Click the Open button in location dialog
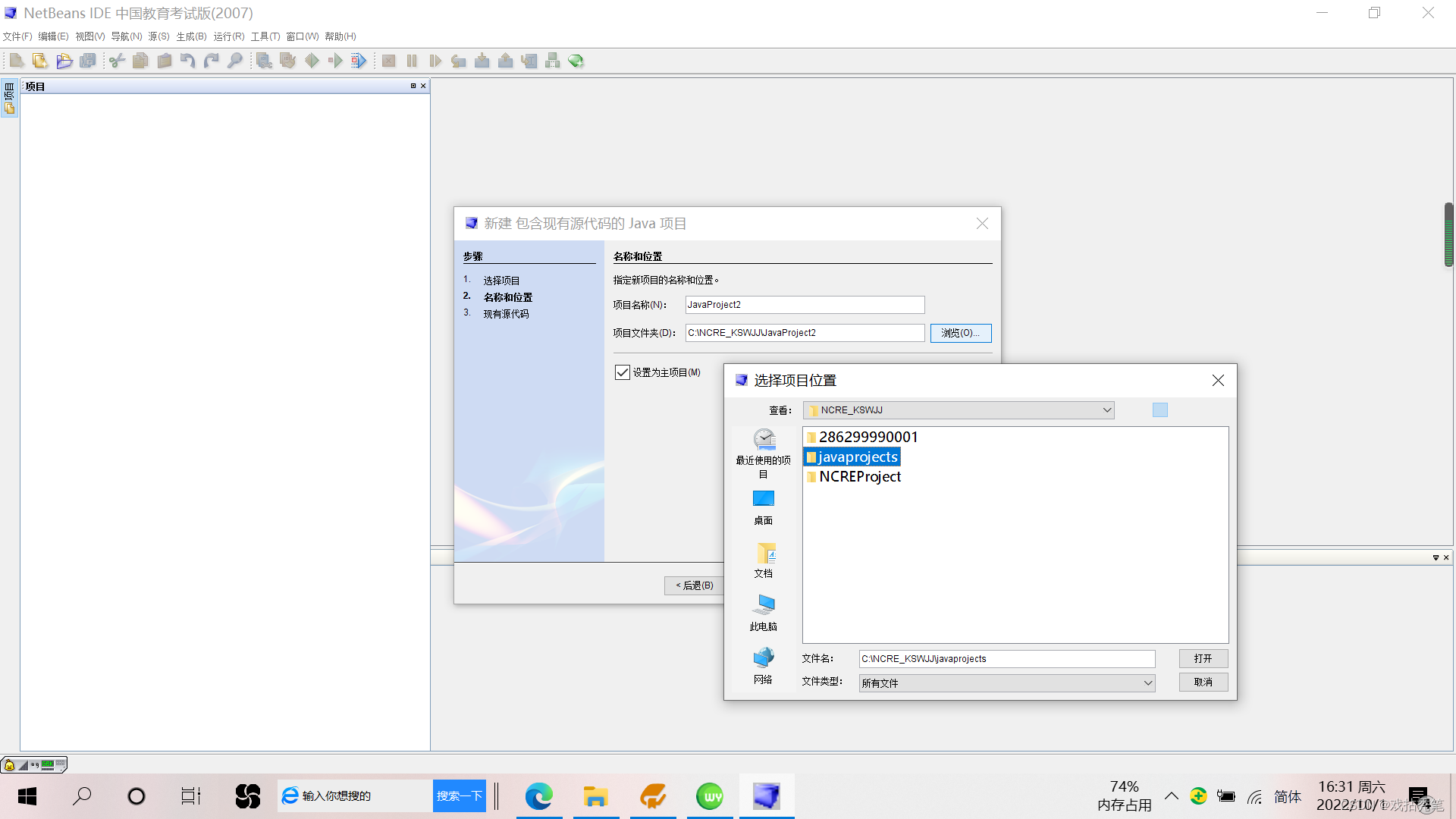This screenshot has width=1456, height=819. [1203, 659]
